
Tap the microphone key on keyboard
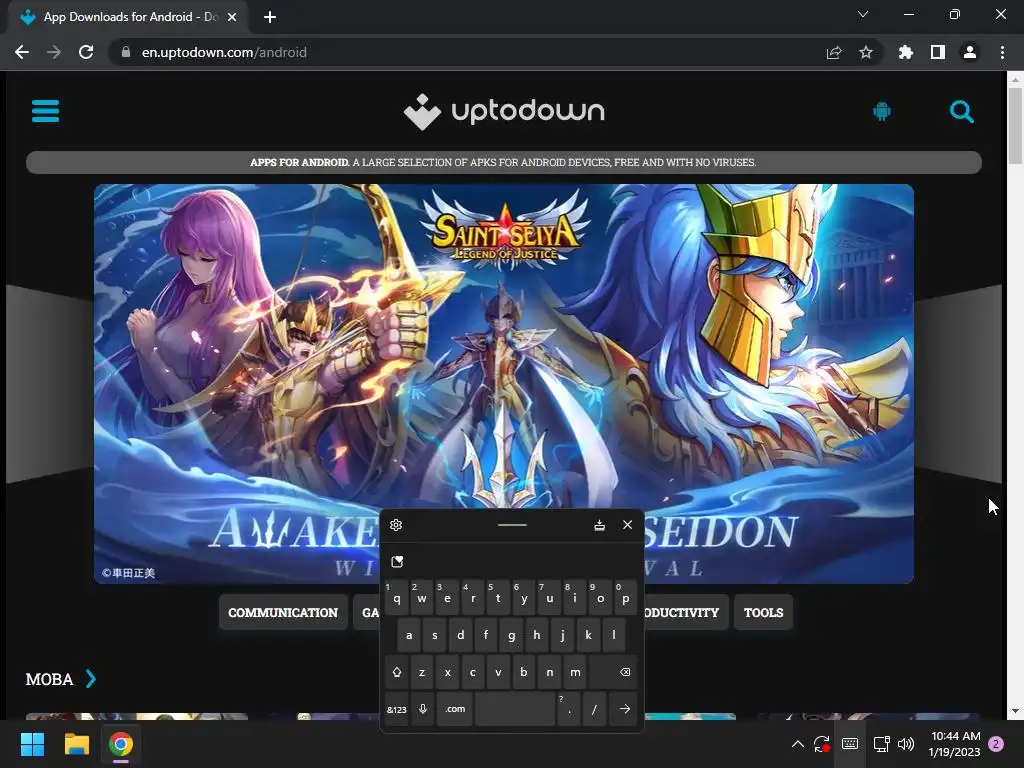[423, 709]
